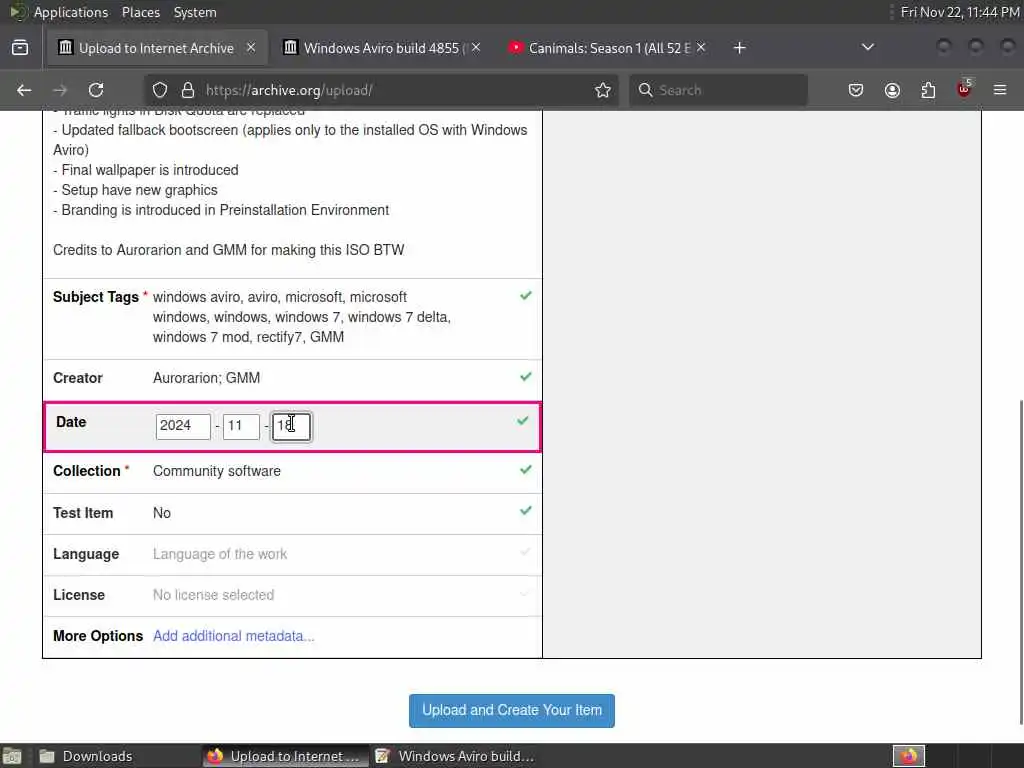The image size is (1024, 768).
Task: Expand the list all tabs chevron
Action: pos(868,47)
